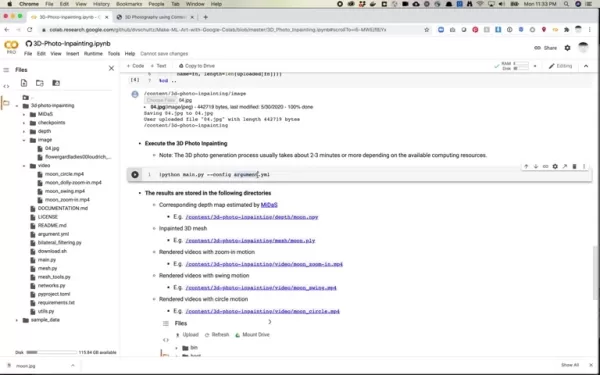Collapse the image folder
The height and width of the screenshot is (375, 600).
pos(24,140)
